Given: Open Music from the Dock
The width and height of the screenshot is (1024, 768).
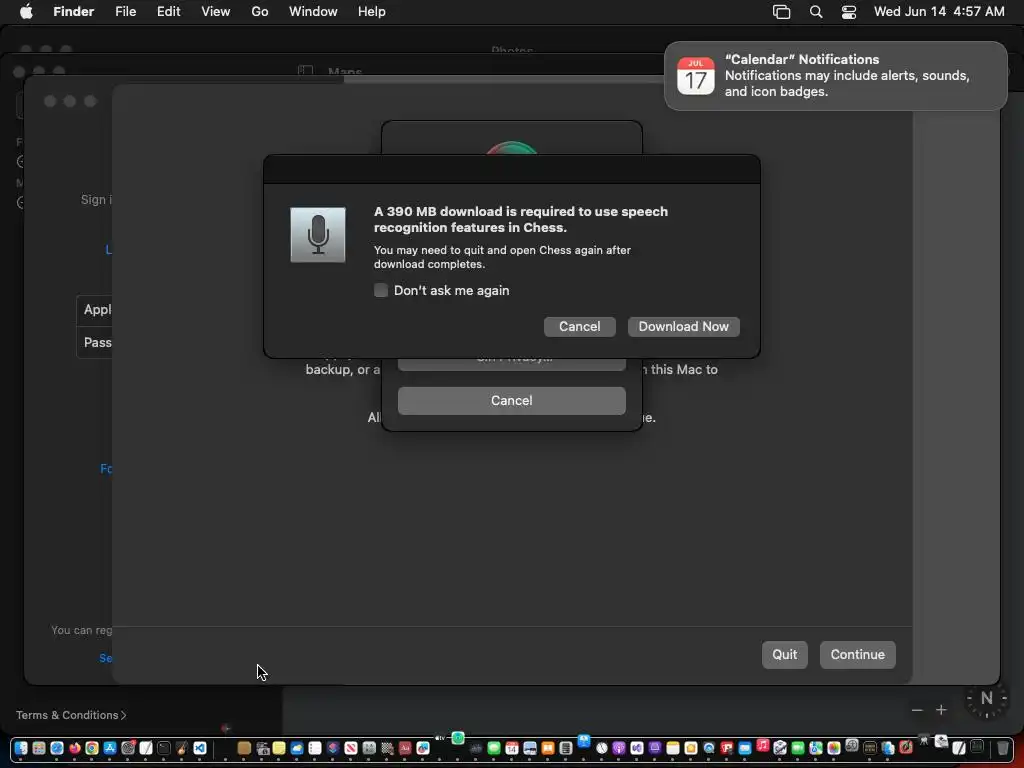Looking at the screenshot, I should coord(763,745).
